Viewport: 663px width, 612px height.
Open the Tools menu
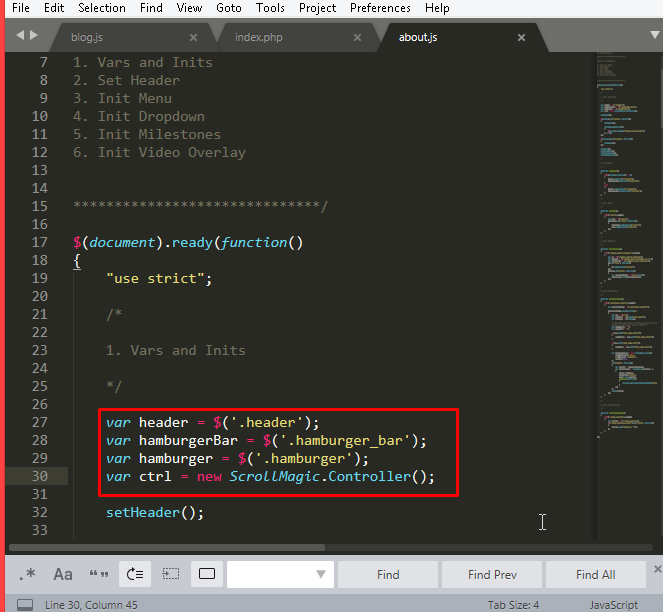(x=270, y=8)
